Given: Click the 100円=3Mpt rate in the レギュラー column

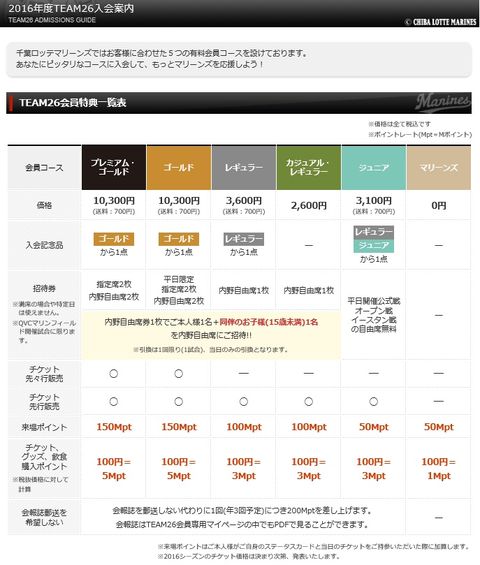Looking at the screenshot, I should (x=244, y=469).
